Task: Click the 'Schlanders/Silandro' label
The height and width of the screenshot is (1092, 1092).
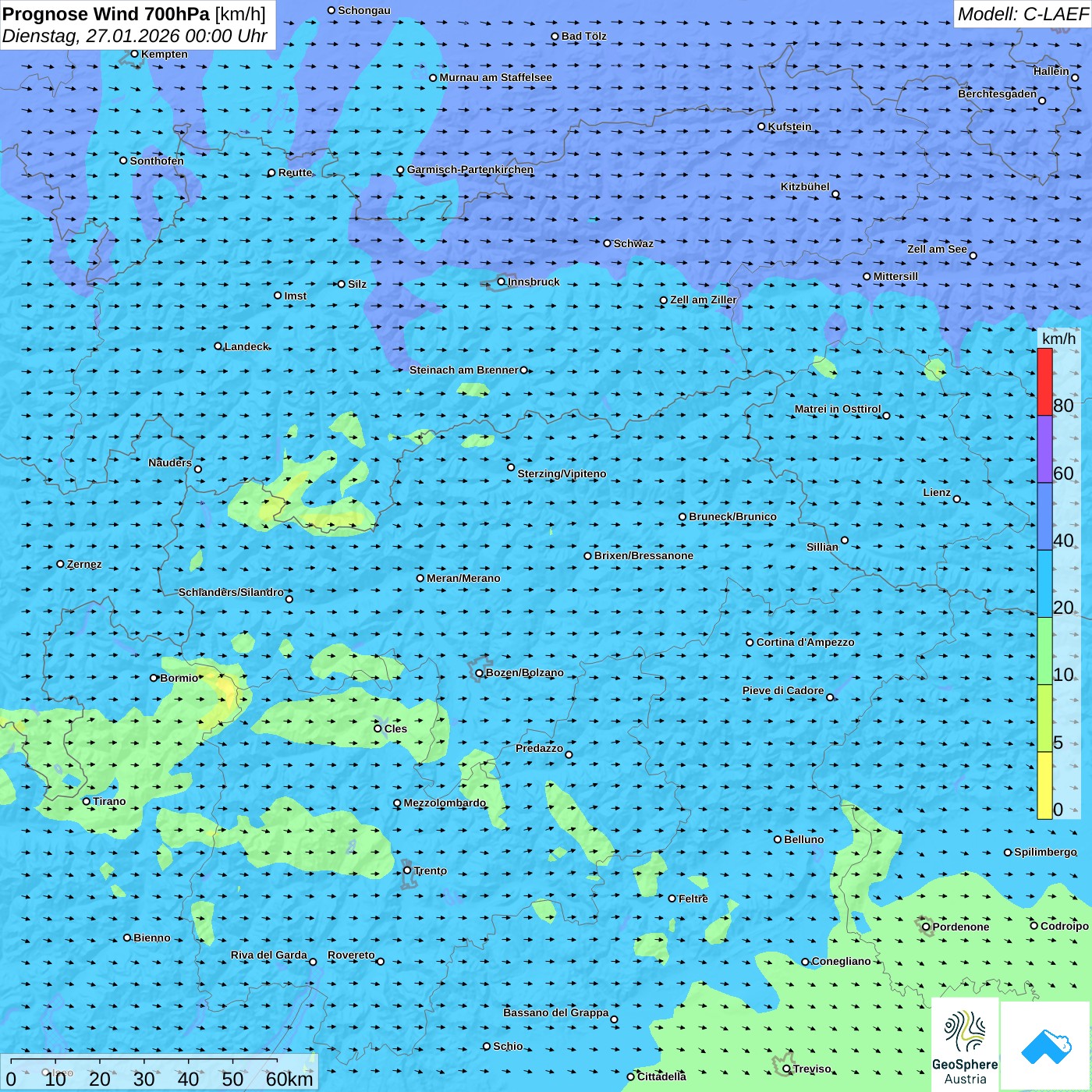Action: [x=231, y=592]
